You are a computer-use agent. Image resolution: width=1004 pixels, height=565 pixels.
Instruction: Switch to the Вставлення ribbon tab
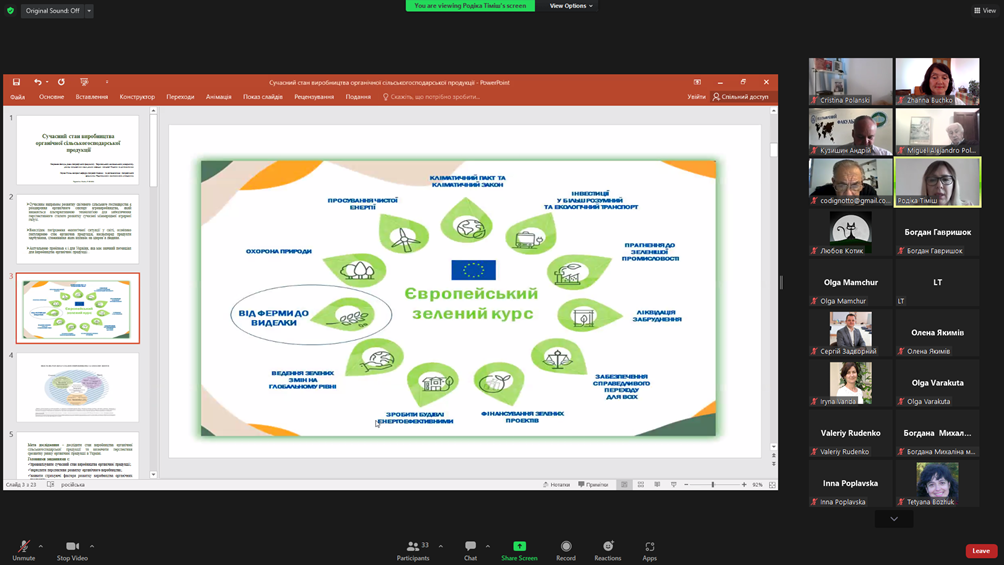point(92,97)
